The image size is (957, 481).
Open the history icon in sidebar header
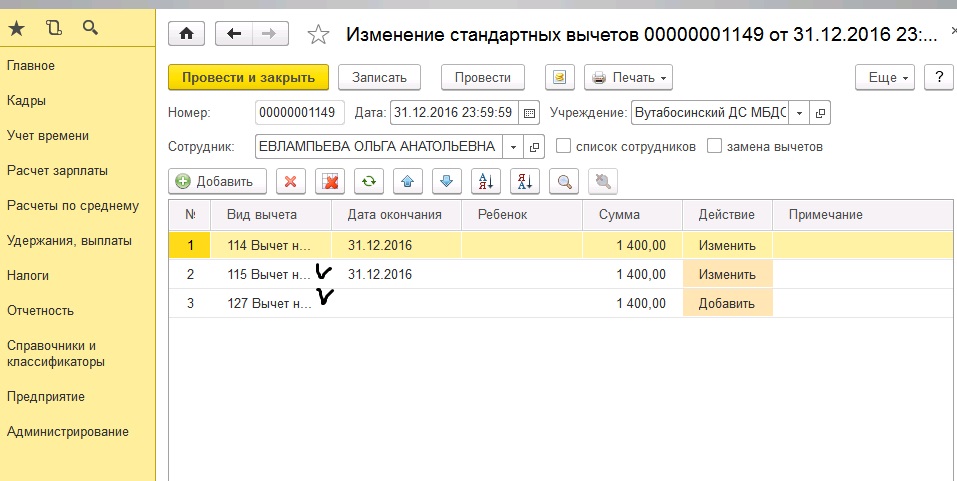(x=53, y=27)
